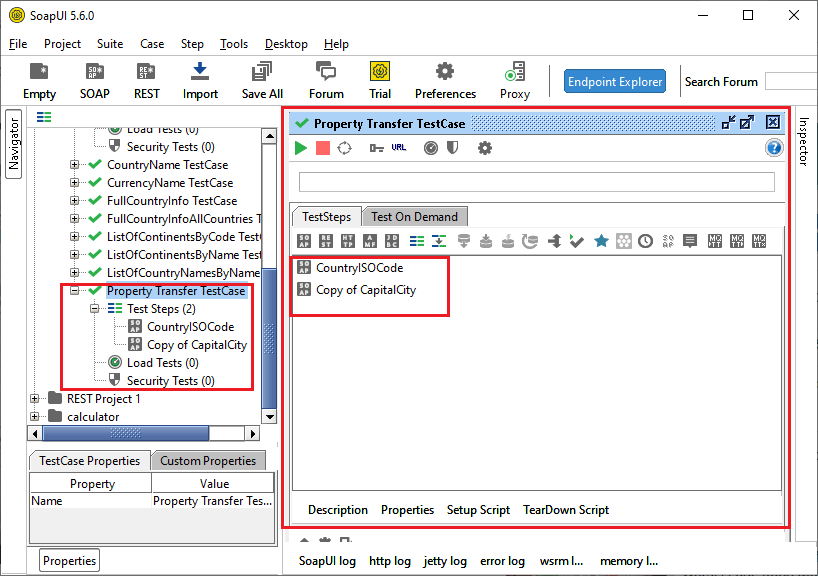The image size is (818, 576).
Task: Create new SOAP project
Action: click(94, 81)
